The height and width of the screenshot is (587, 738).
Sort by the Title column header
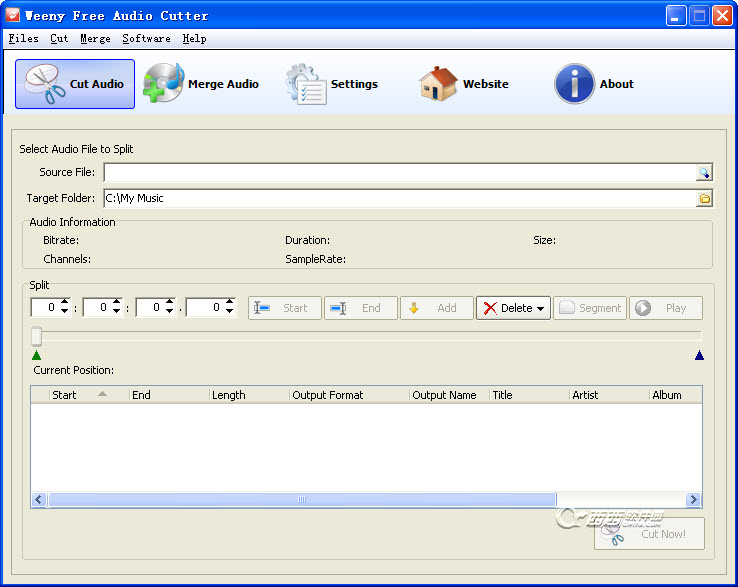pos(529,395)
